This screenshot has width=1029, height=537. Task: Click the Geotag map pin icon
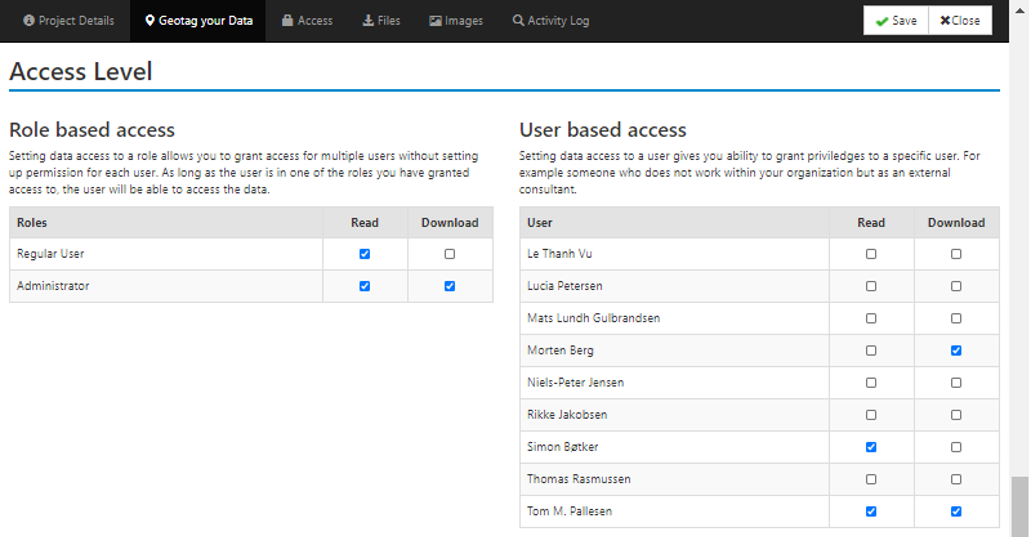point(150,20)
